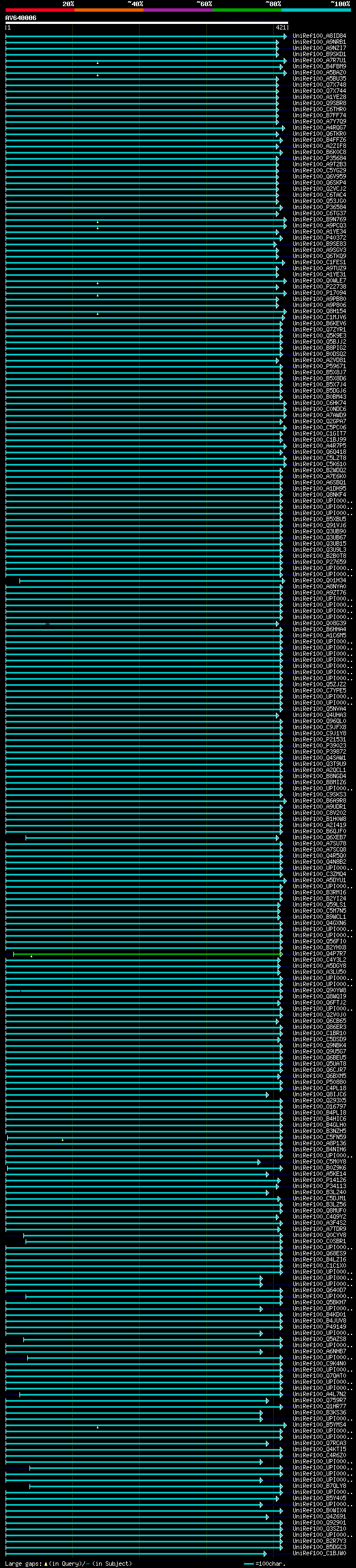Screen dimensions: 356x1568
Task: Select the UniRef100_P50880 label
Action: 319,1082
